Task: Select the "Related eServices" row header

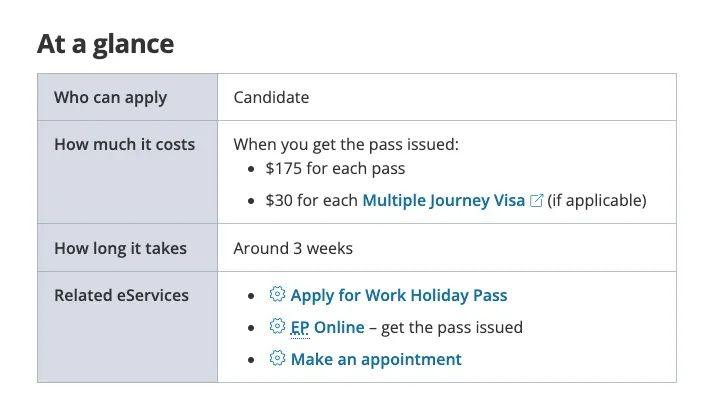Action: pyautogui.click(x=121, y=296)
